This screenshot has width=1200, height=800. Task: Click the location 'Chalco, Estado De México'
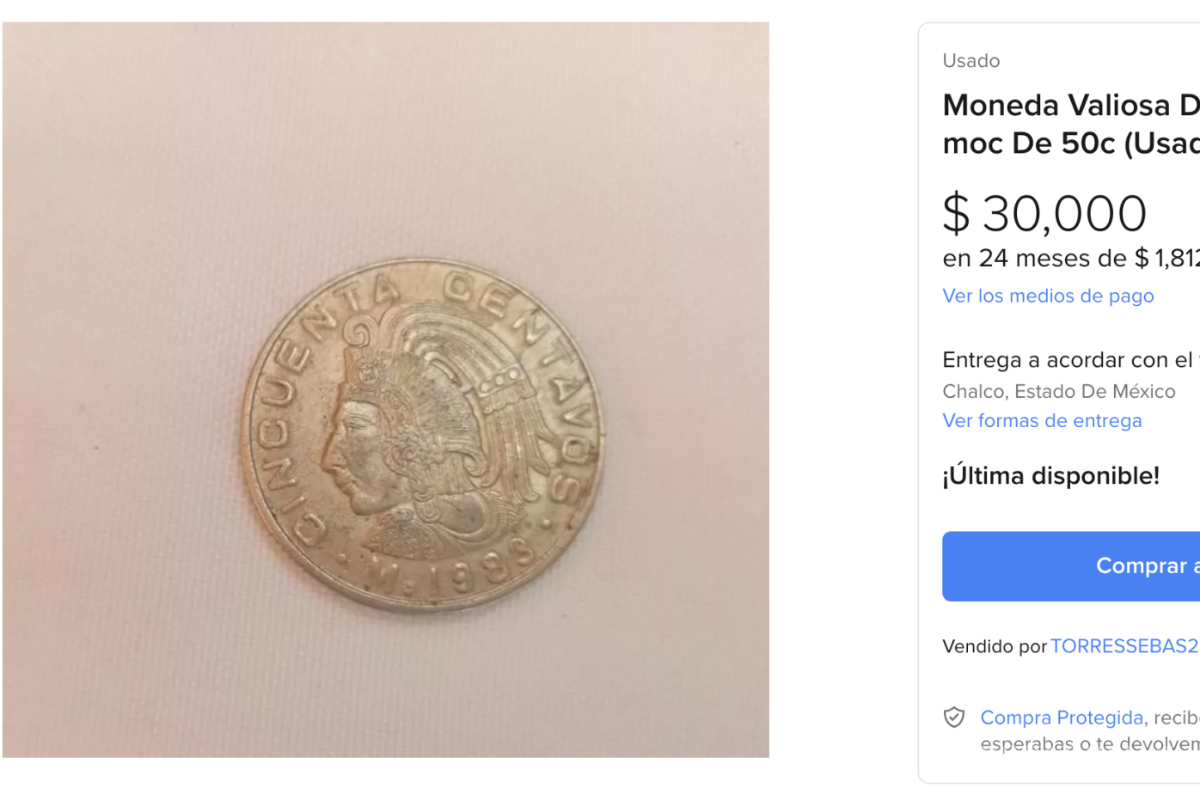pyautogui.click(x=1058, y=391)
